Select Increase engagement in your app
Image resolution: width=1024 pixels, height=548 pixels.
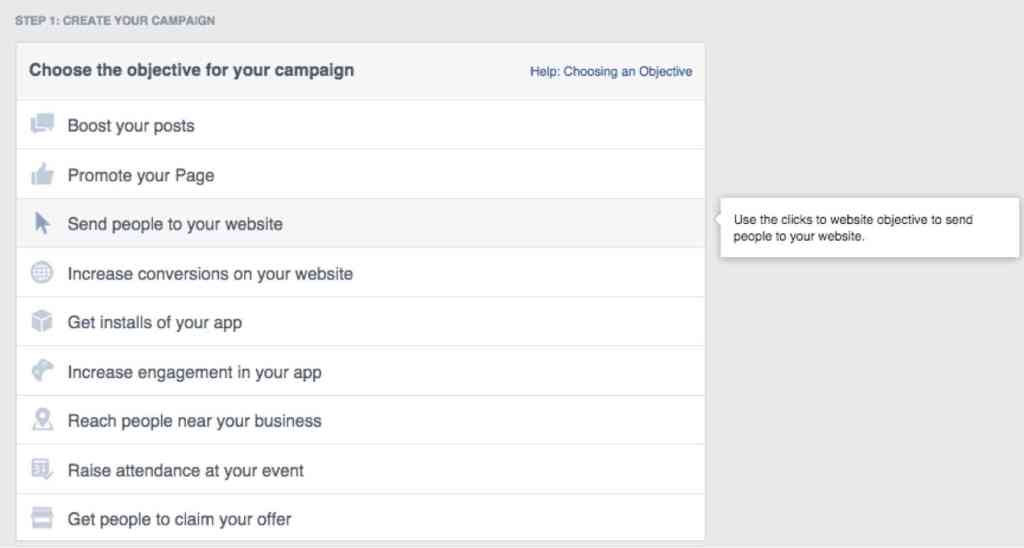[194, 372]
